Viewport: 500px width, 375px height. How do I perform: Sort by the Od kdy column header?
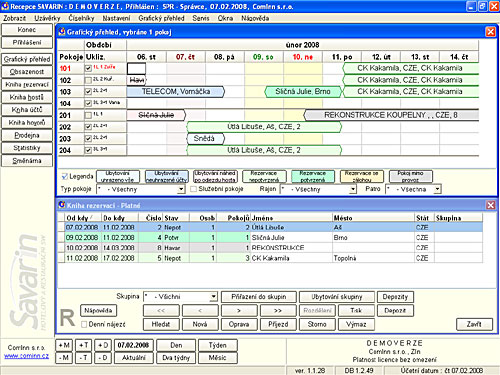coord(83,218)
